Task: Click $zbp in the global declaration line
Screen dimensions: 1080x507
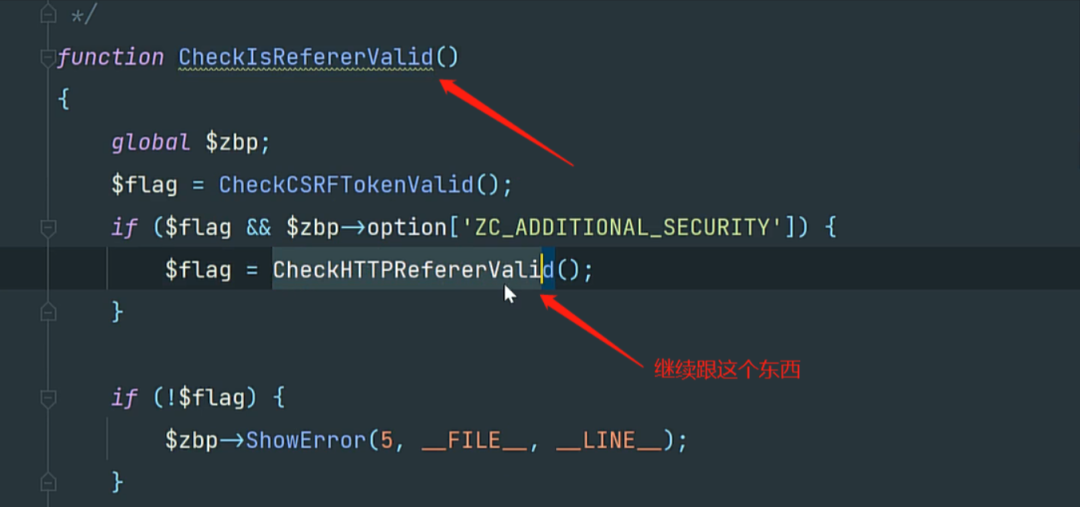Action: [x=232, y=143]
